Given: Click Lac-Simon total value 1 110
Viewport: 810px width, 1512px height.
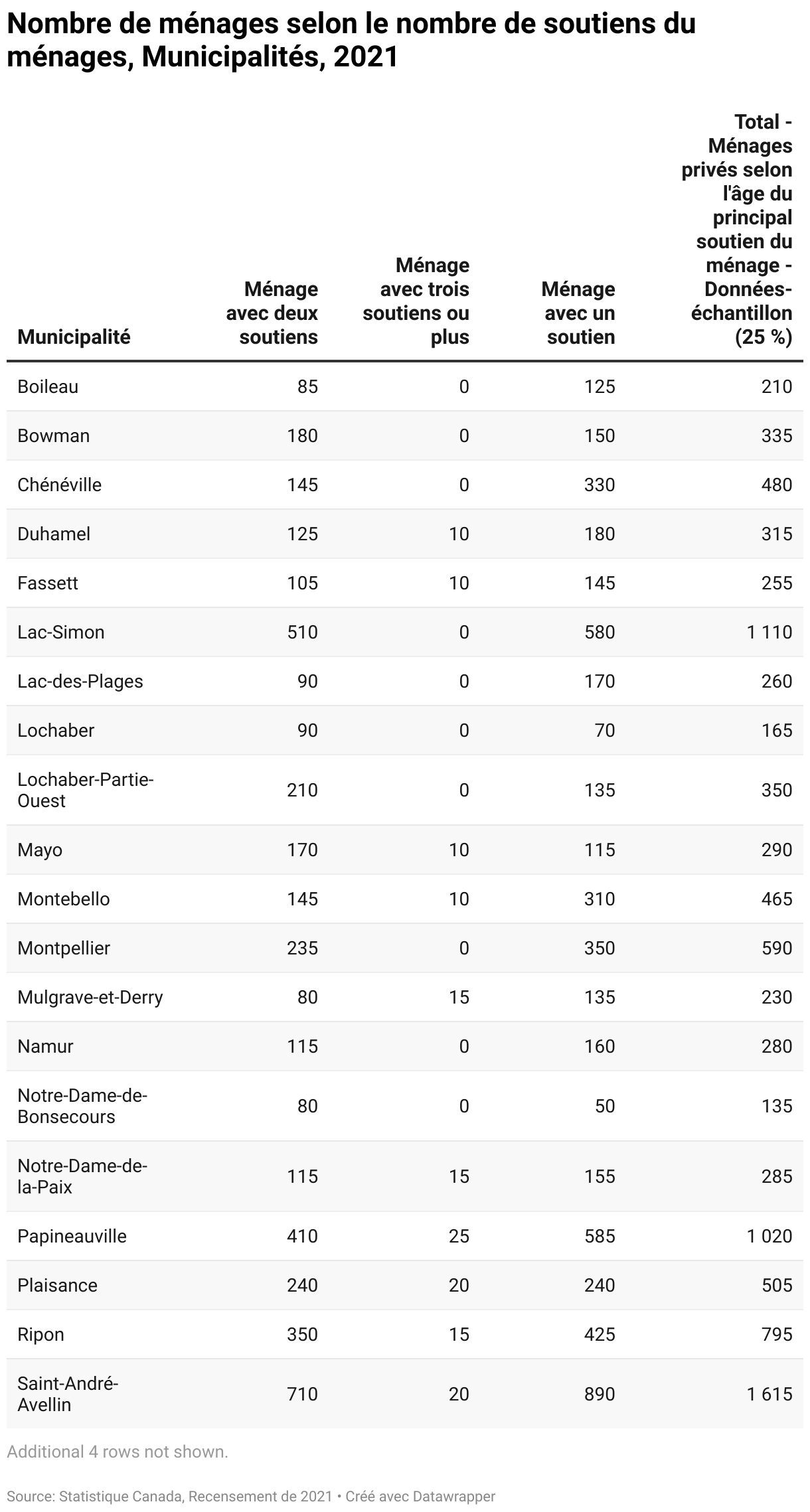Looking at the screenshot, I should coord(769,632).
